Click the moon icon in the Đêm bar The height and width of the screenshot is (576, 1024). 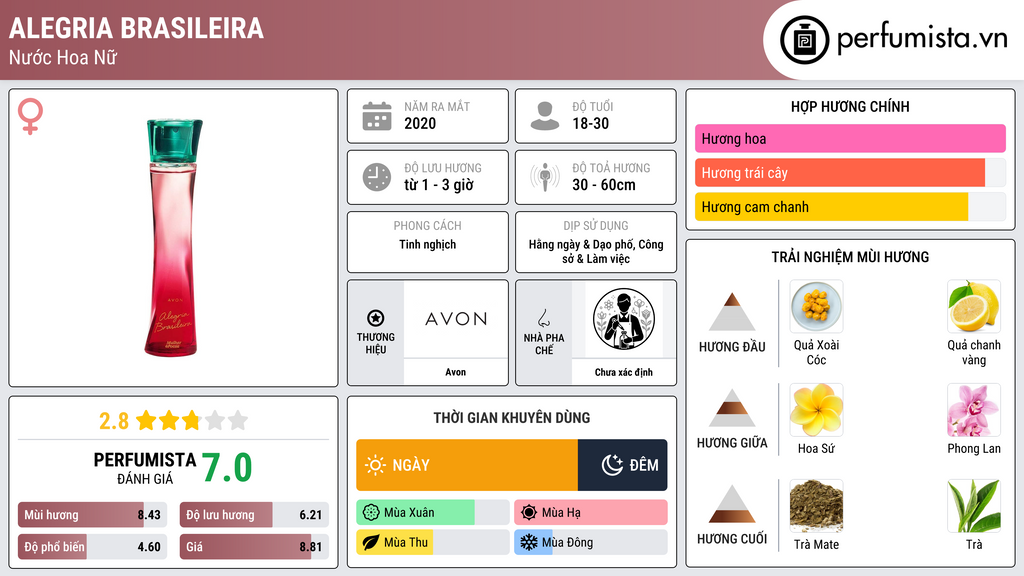[x=612, y=465]
